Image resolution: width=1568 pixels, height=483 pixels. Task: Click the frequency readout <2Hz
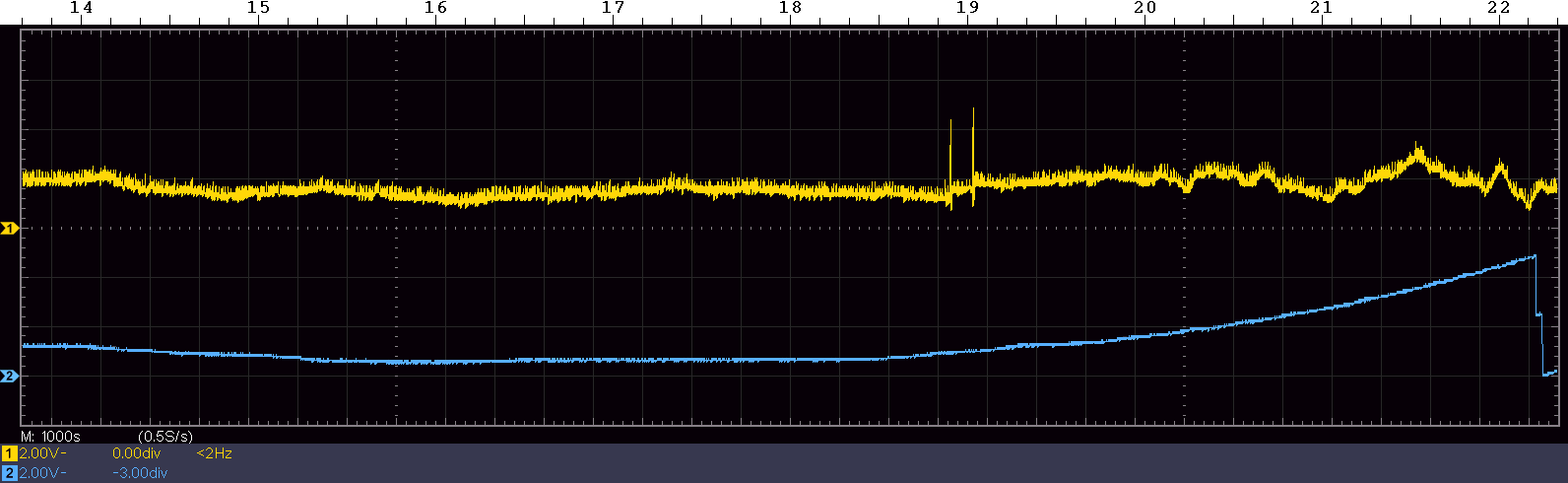(215, 453)
